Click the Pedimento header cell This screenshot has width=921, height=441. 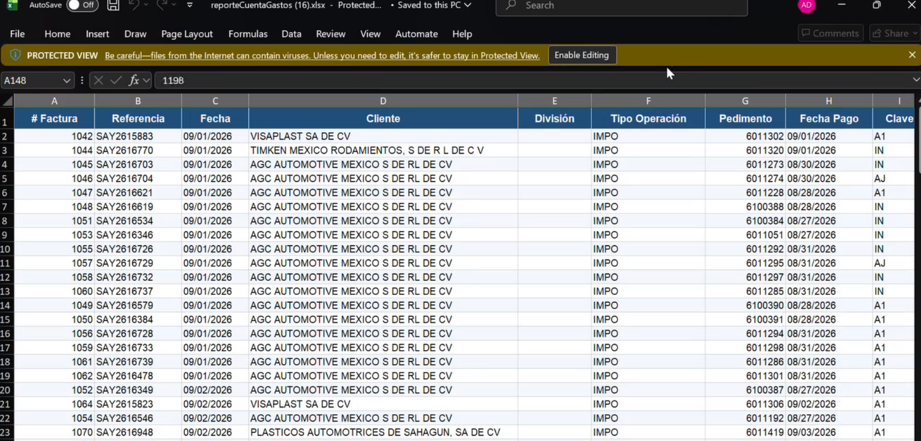coord(745,119)
